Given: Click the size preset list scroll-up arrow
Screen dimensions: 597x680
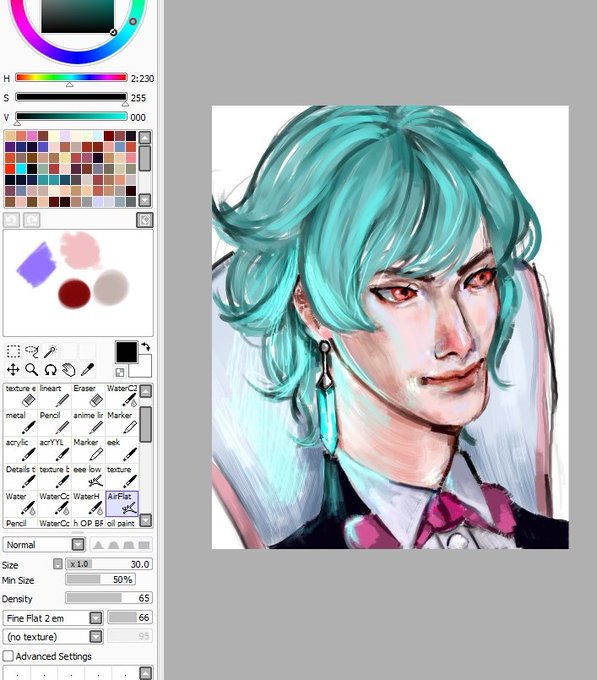Looking at the screenshot, I should coord(146,672).
